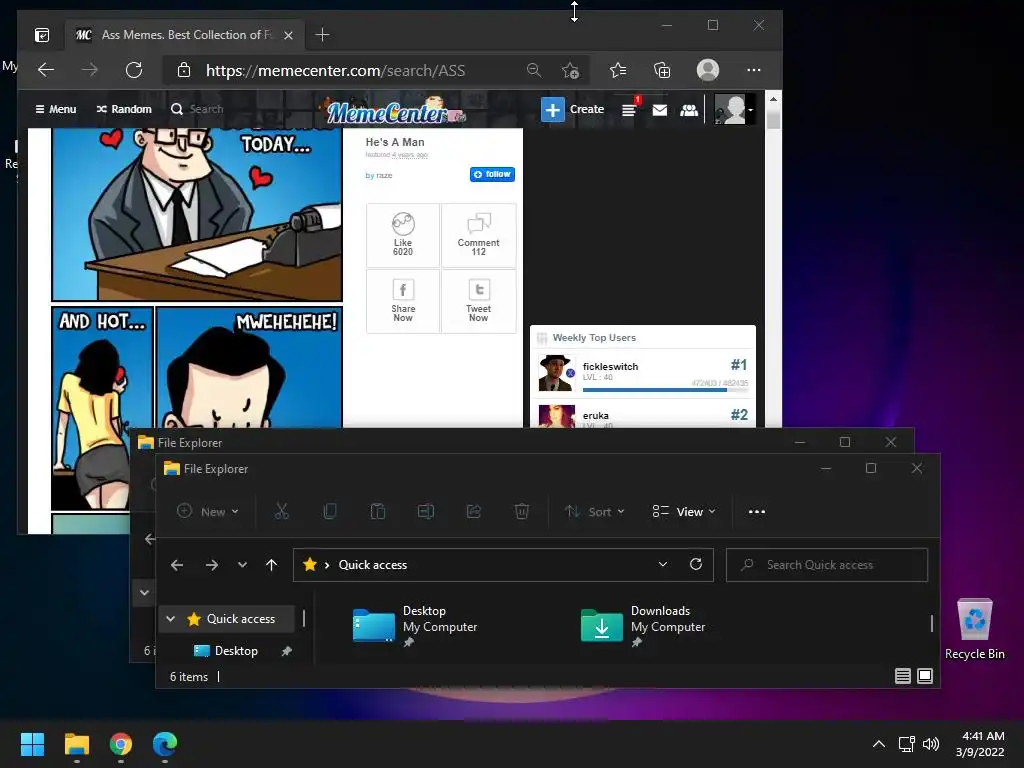
Task: Click the Tweet Now button
Action: pyautogui.click(x=479, y=301)
